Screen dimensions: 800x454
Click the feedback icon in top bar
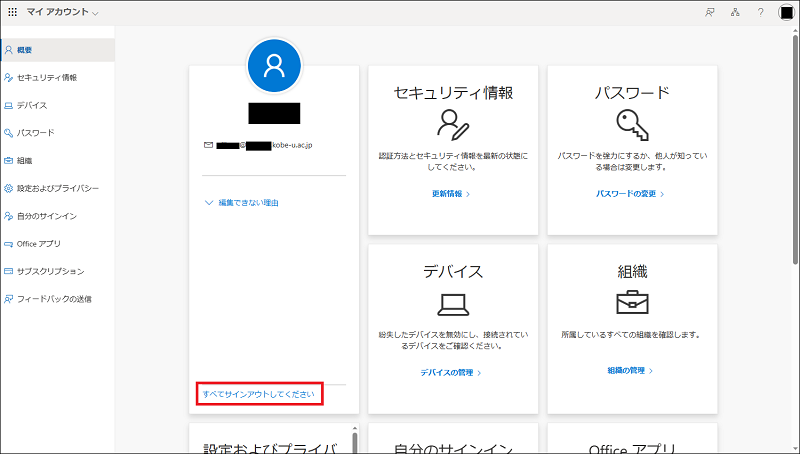coord(710,12)
